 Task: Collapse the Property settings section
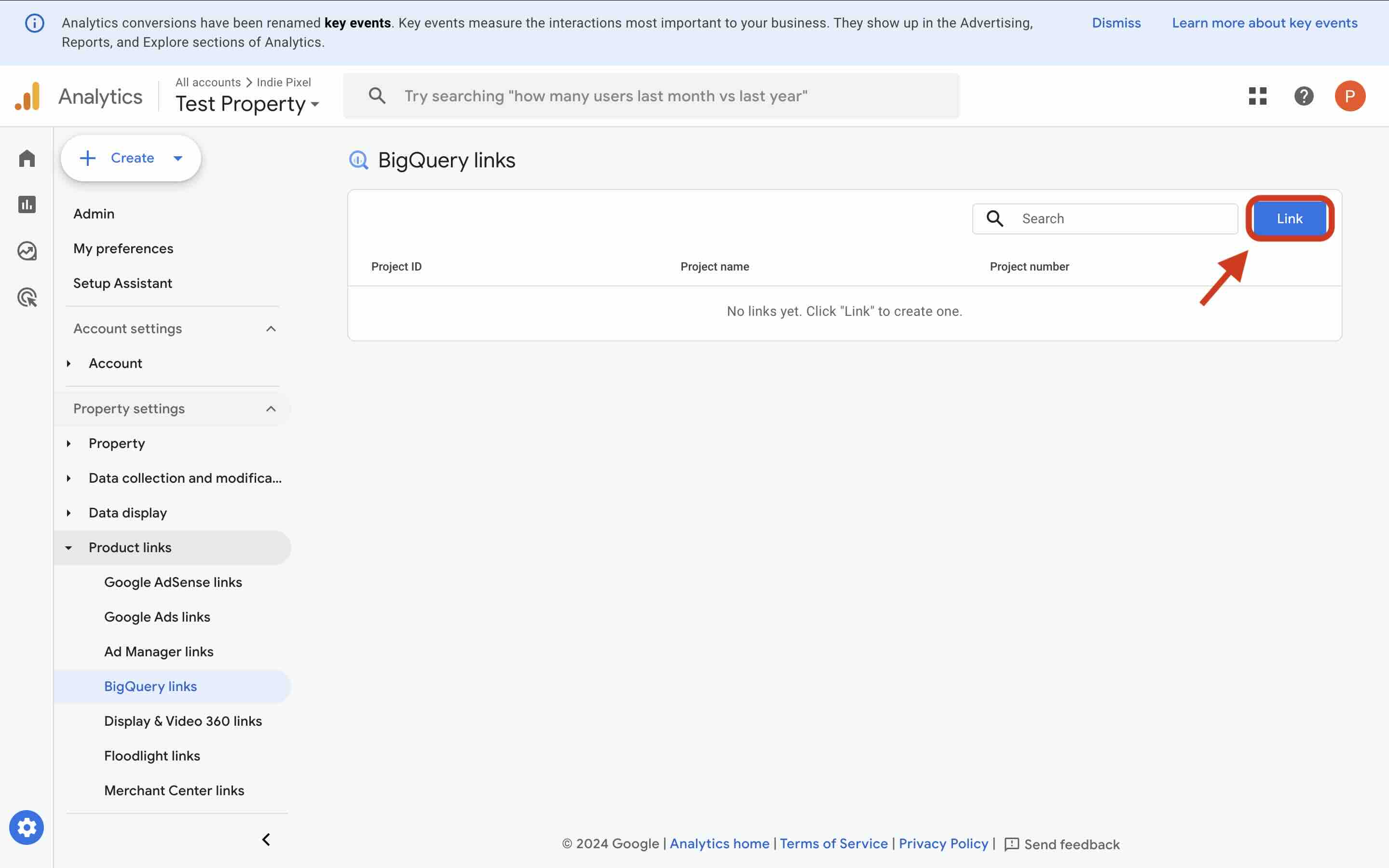[x=271, y=409]
